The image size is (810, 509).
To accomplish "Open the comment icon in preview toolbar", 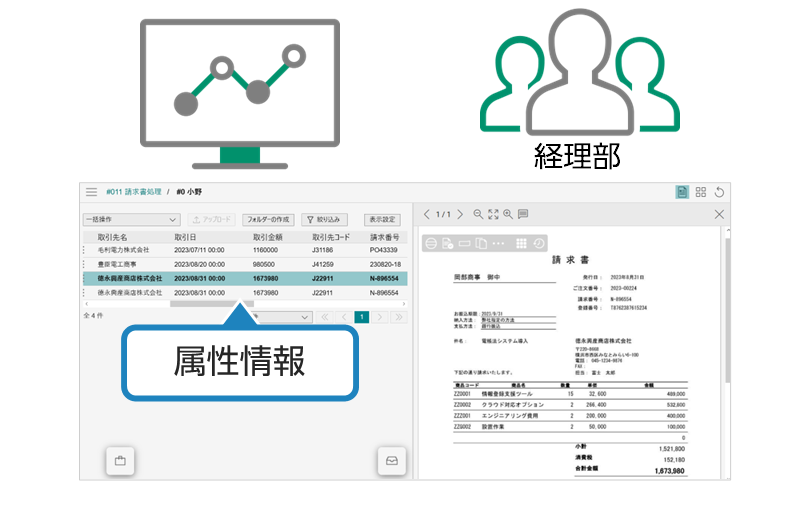I will 523,214.
